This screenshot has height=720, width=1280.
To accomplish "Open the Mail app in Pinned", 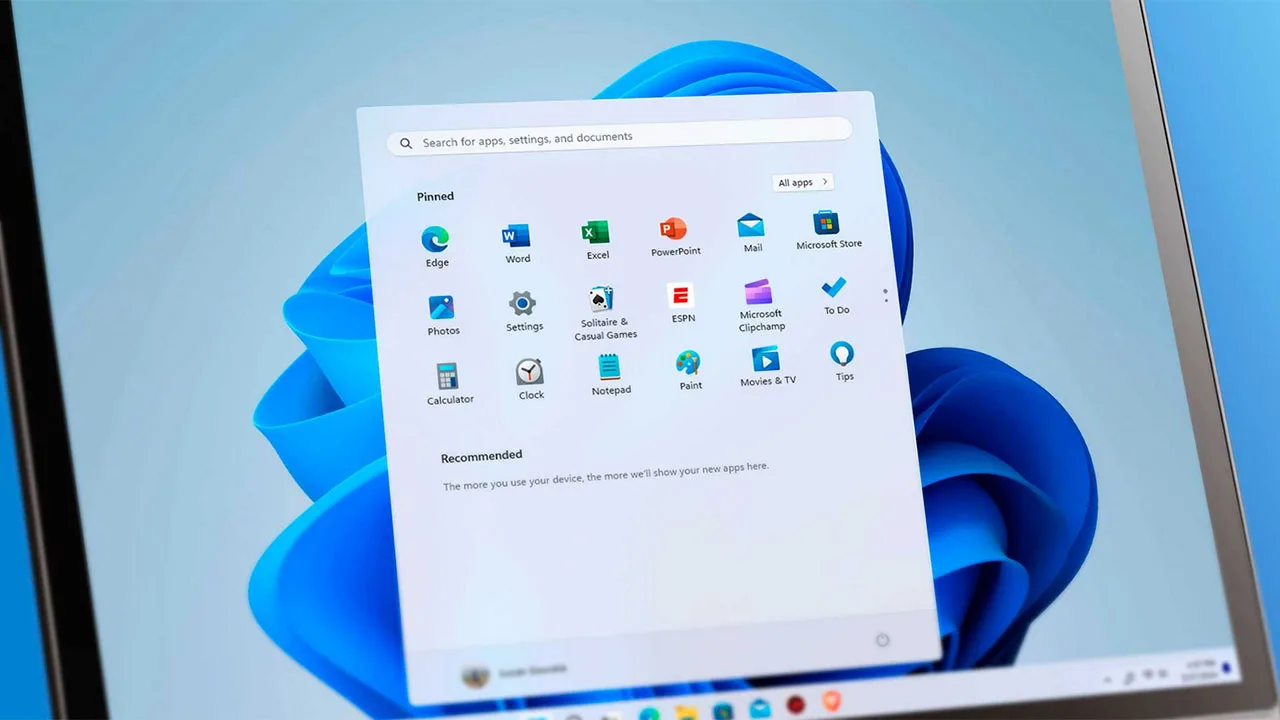I will click(751, 232).
